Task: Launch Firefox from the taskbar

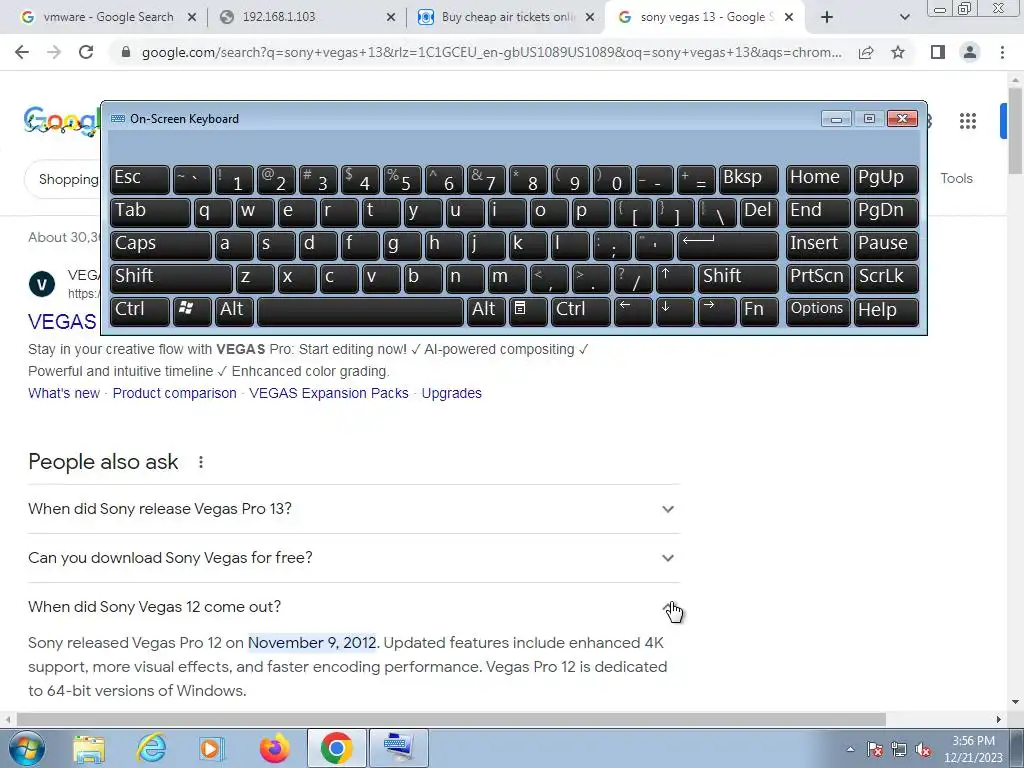Action: (274, 748)
